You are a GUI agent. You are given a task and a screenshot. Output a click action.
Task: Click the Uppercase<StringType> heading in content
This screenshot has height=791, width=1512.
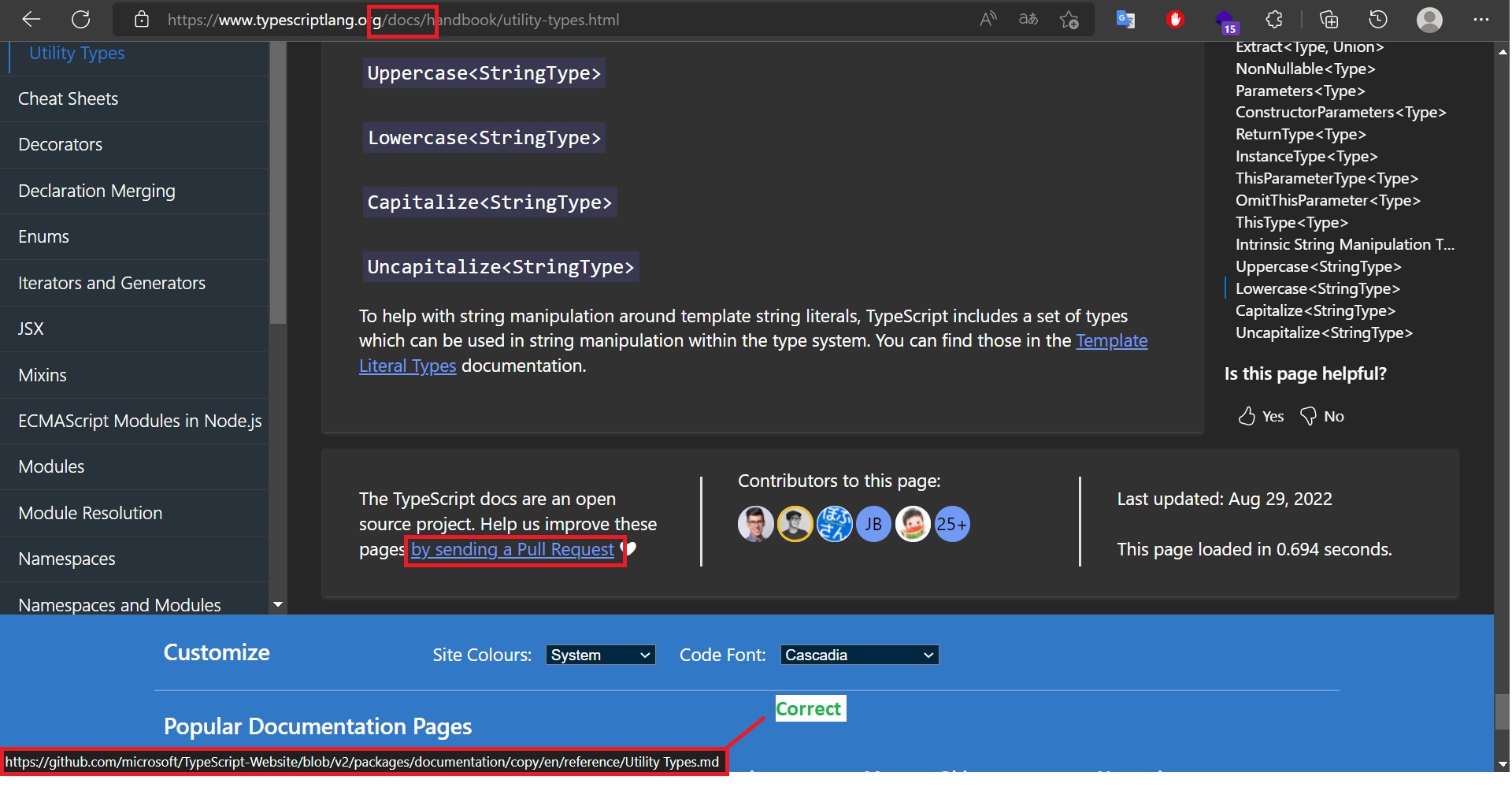pos(484,73)
